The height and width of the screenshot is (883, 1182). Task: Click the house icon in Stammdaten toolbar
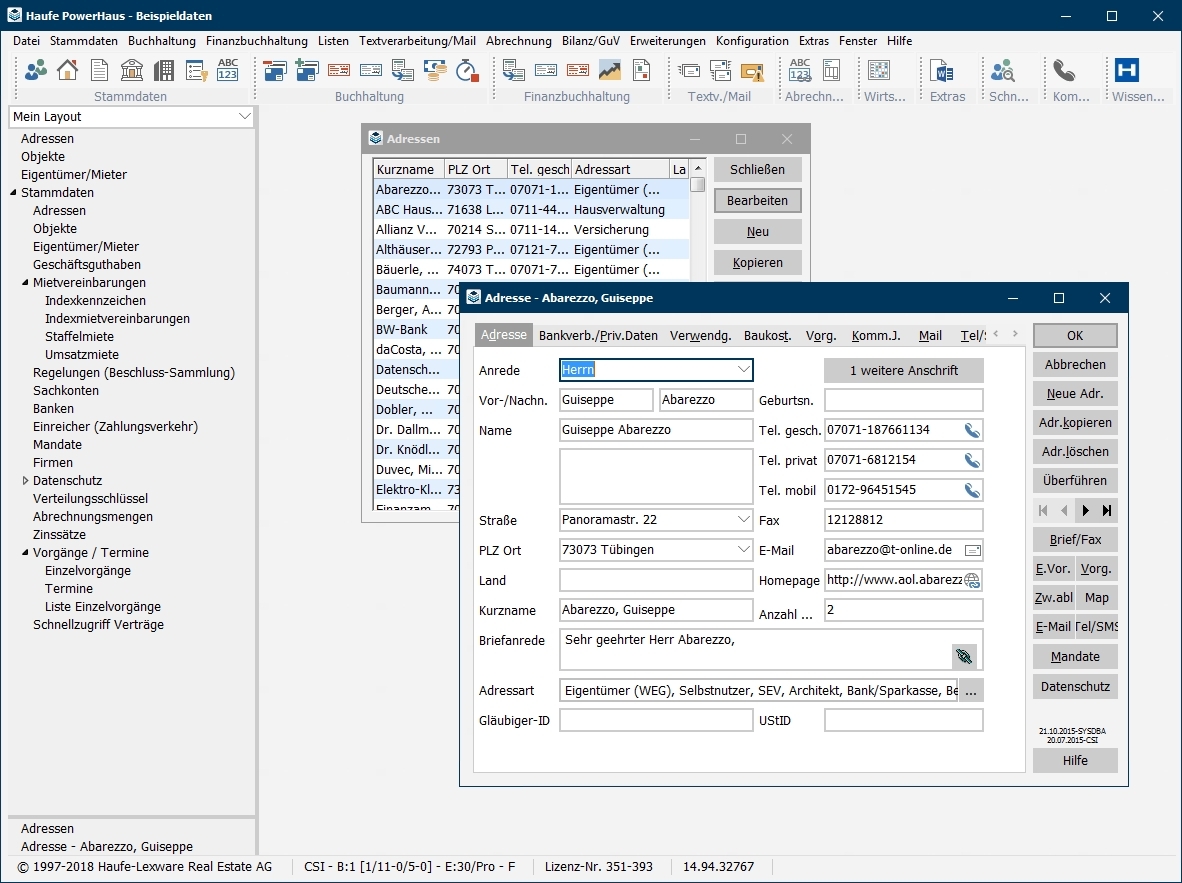(x=68, y=70)
